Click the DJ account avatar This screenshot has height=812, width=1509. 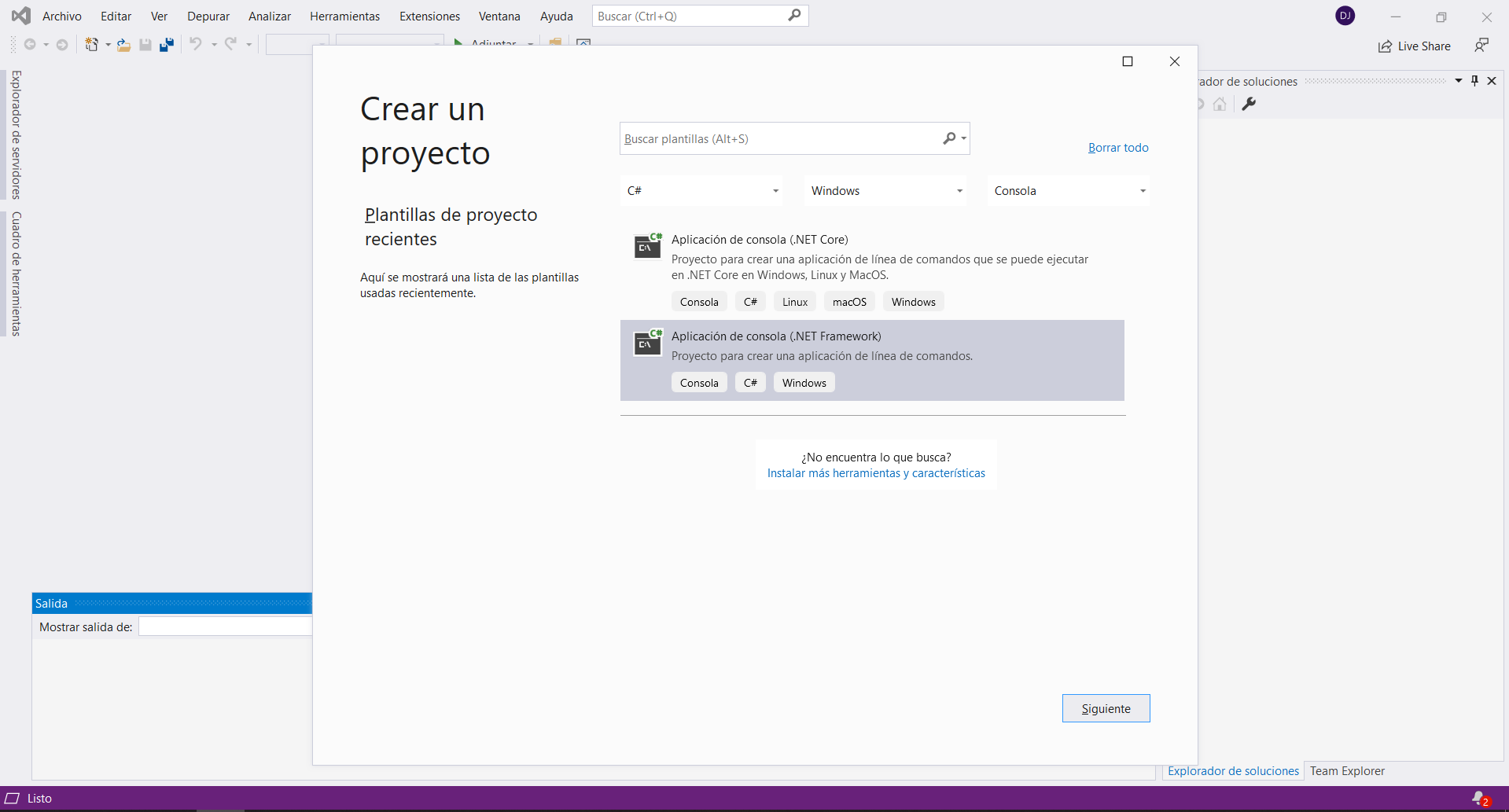[1345, 16]
